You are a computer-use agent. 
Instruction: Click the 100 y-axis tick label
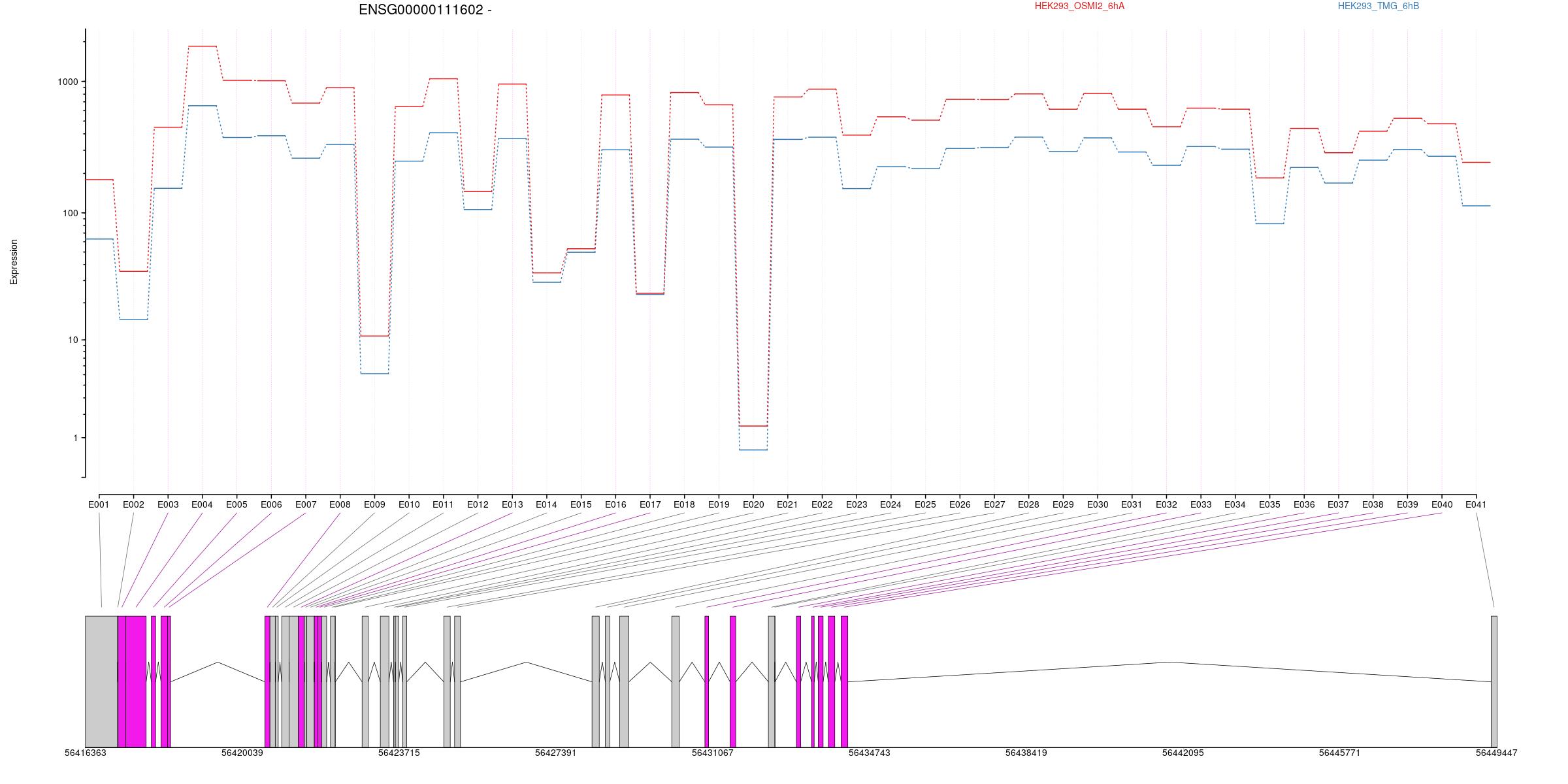coord(70,213)
